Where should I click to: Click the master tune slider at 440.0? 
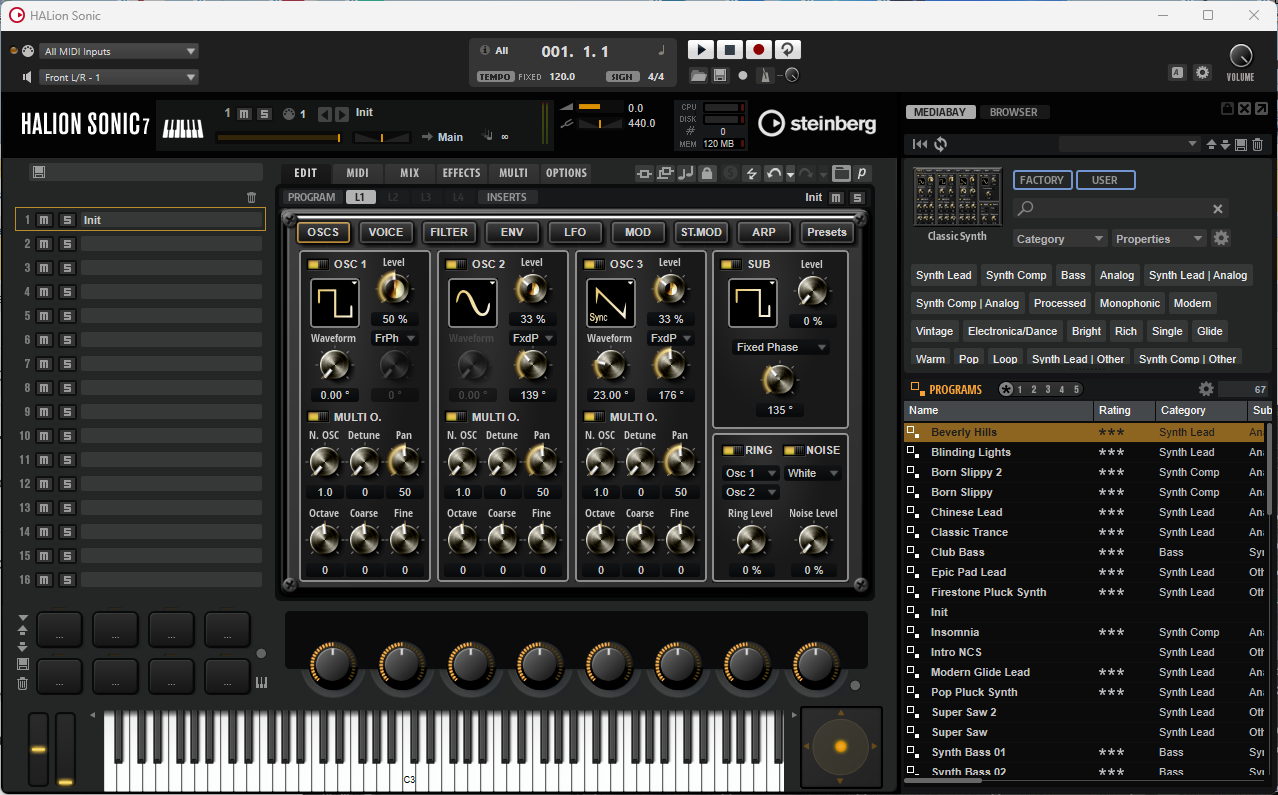[599, 124]
